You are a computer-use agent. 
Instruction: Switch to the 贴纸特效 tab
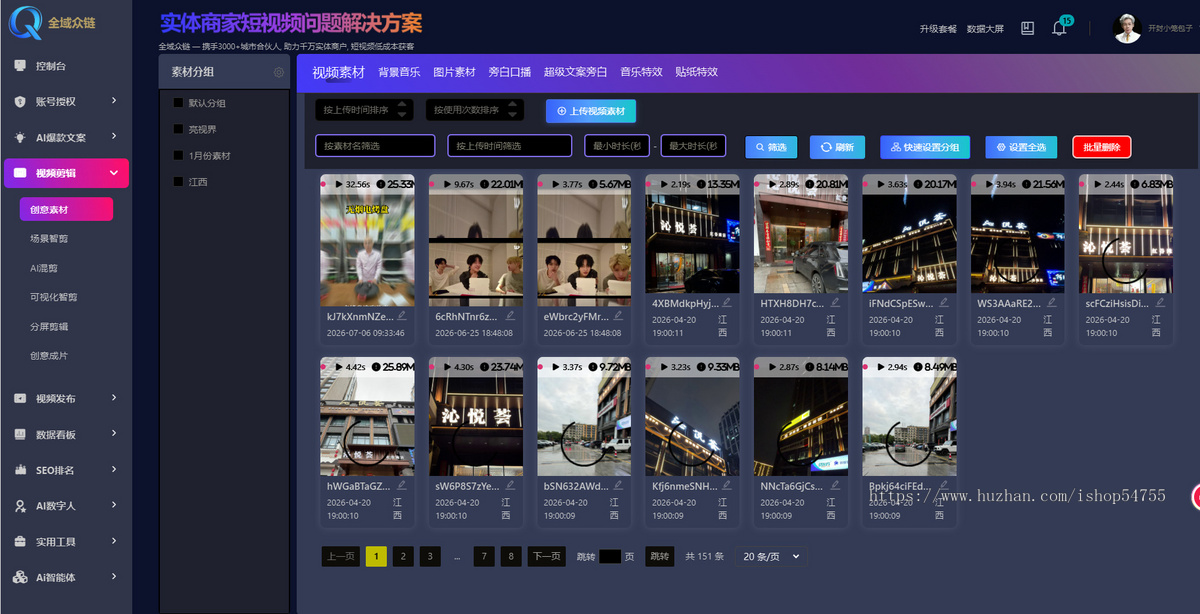tap(697, 72)
